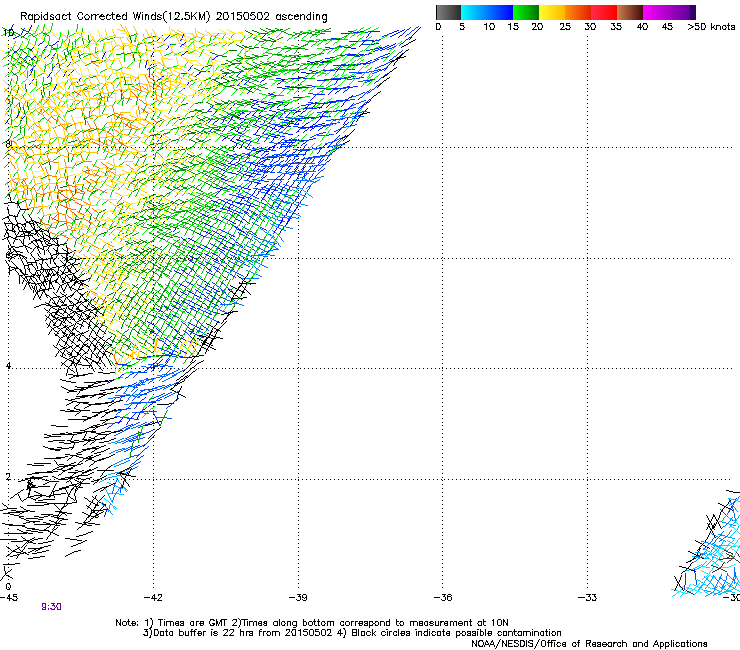Click the 'Rapidscat Corrected Winds(12.5KM)' title text

click(116, 17)
